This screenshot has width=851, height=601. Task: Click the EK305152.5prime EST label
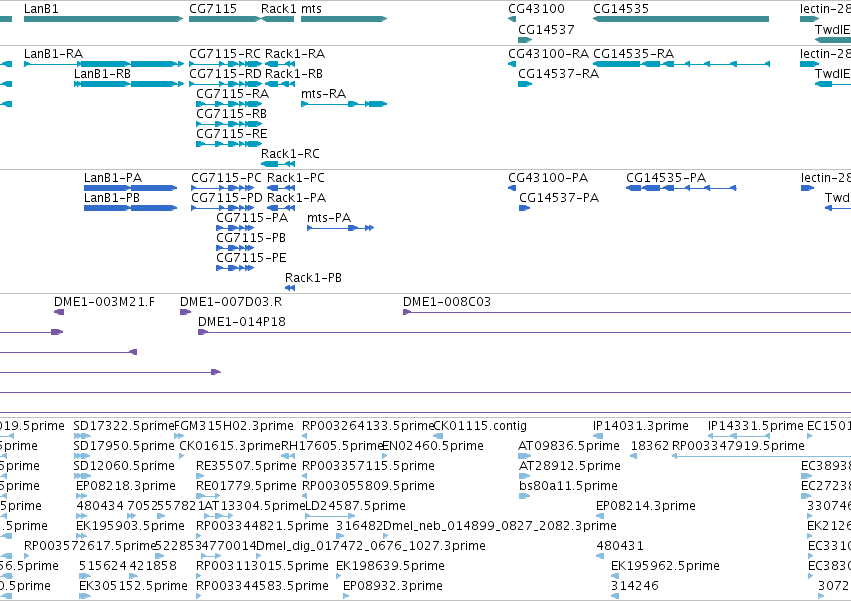click(x=133, y=586)
